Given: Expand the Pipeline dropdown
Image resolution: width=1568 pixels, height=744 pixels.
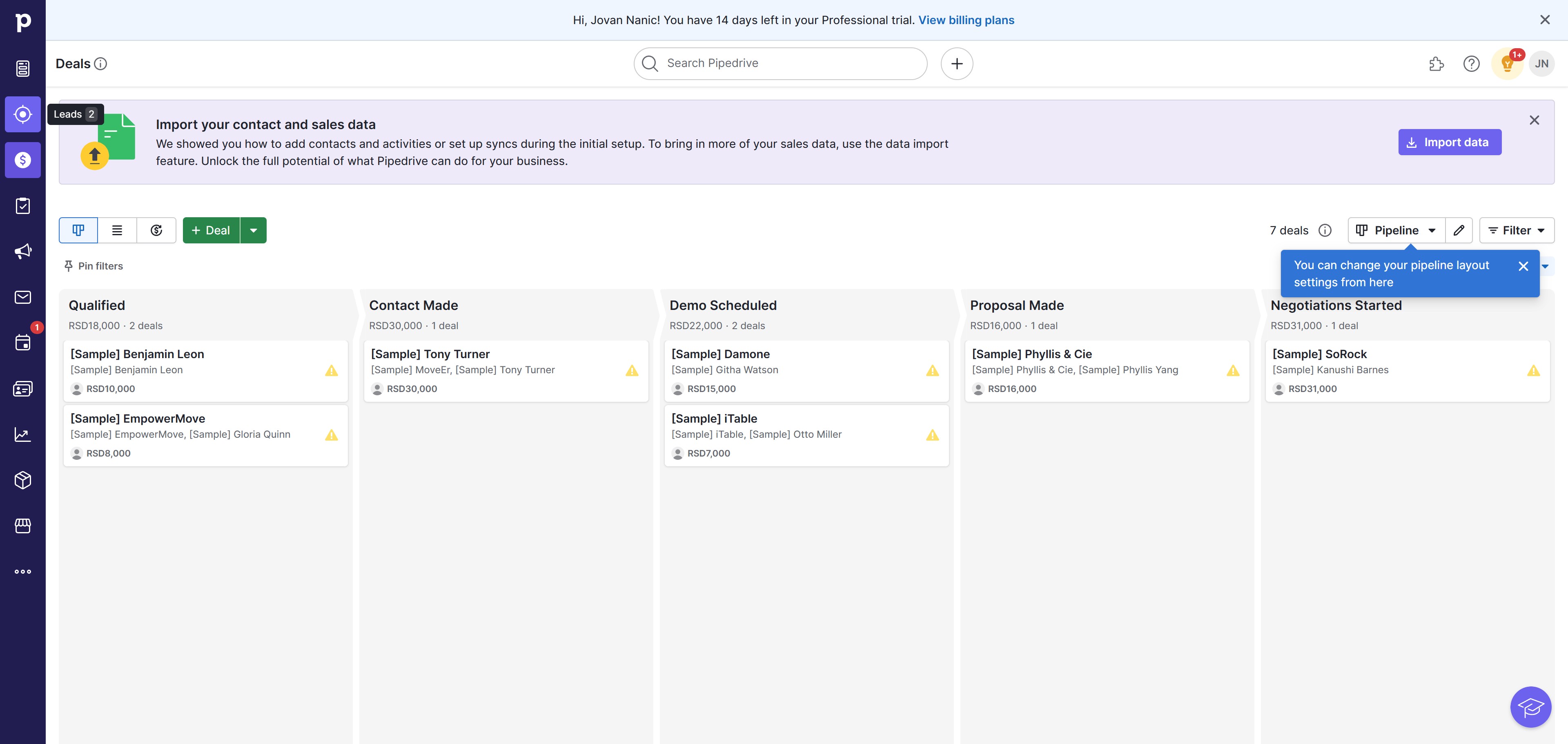Looking at the screenshot, I should tap(1396, 230).
